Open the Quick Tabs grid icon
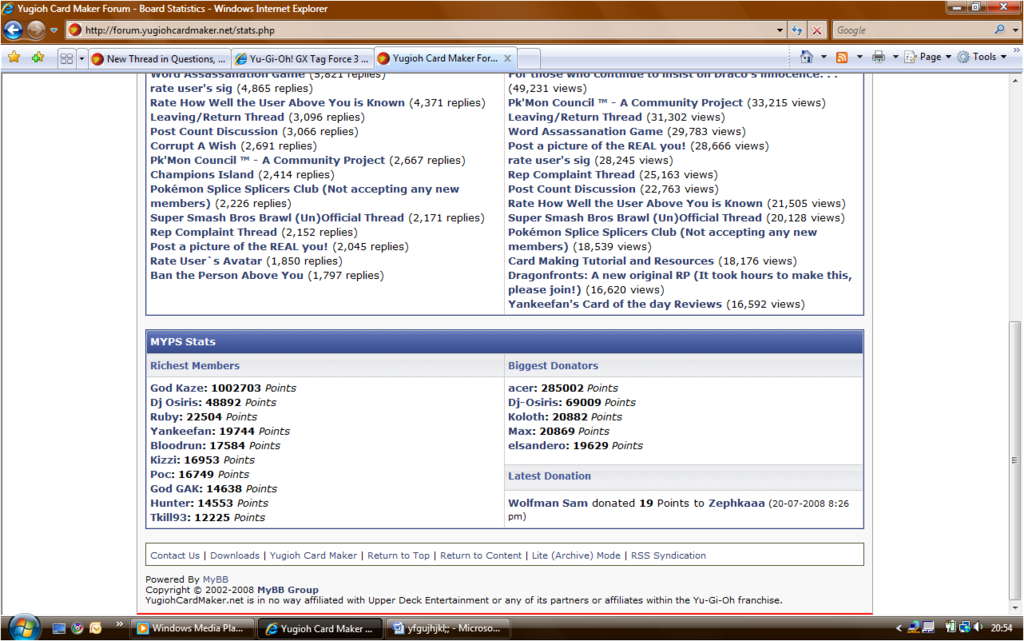The width and height of the screenshot is (1024, 641). click(x=67, y=59)
